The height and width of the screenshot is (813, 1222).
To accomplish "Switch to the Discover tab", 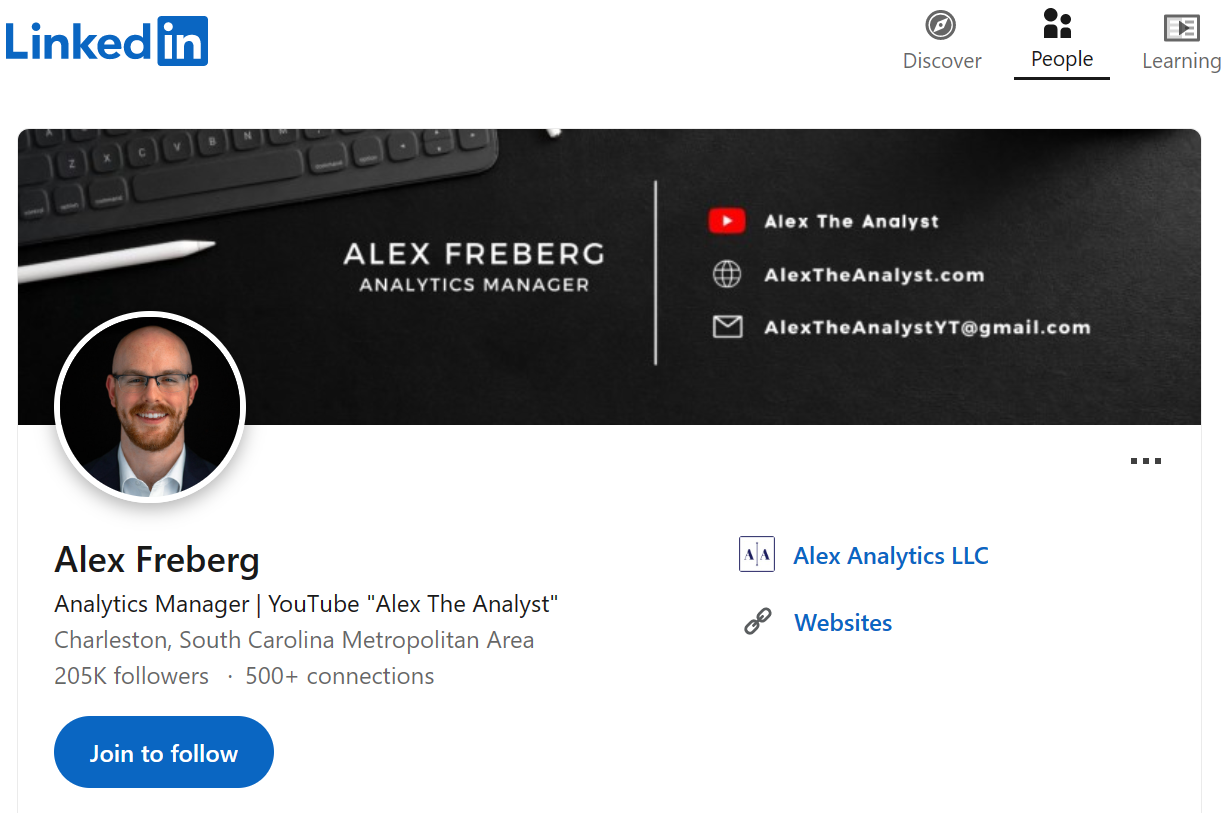I will (942, 61).
